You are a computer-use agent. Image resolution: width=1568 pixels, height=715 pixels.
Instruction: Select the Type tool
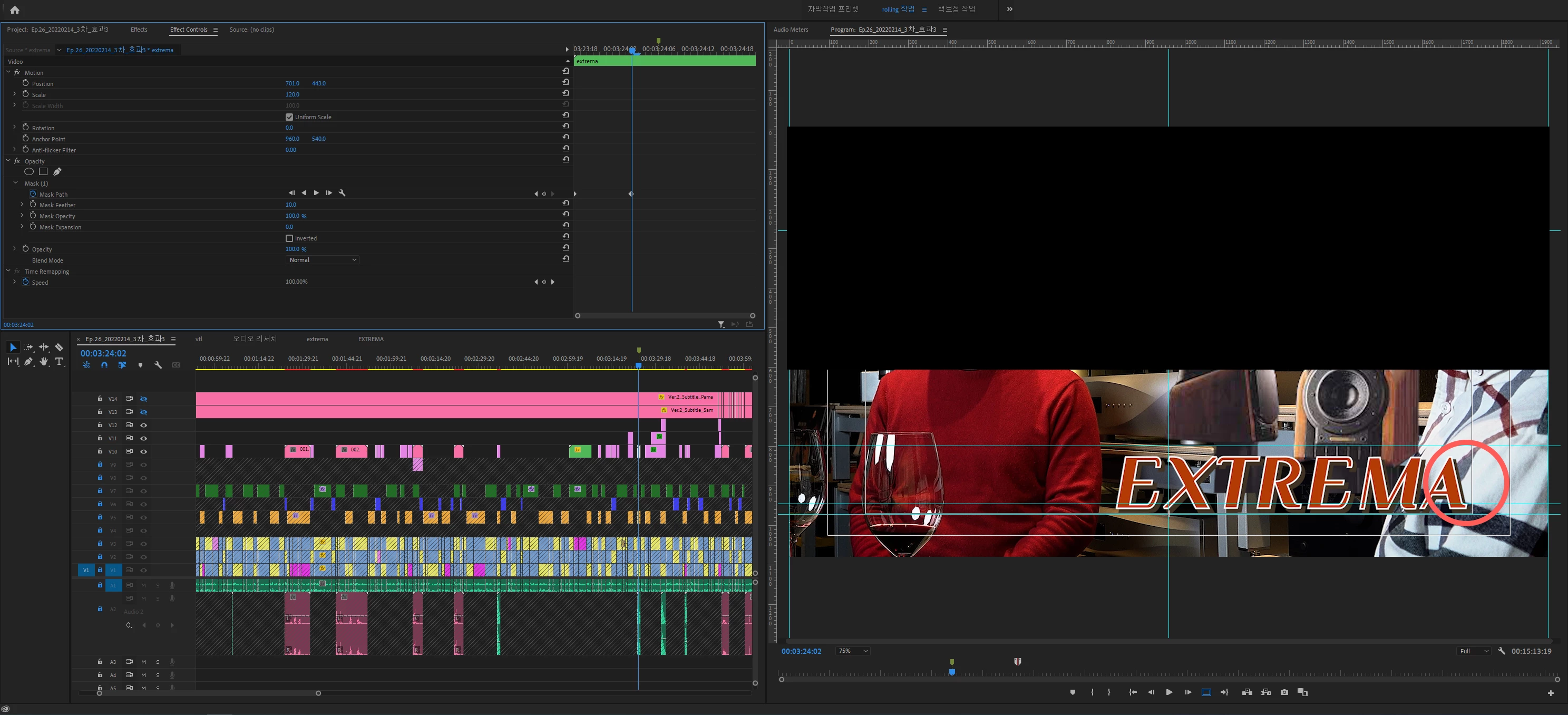(x=59, y=361)
